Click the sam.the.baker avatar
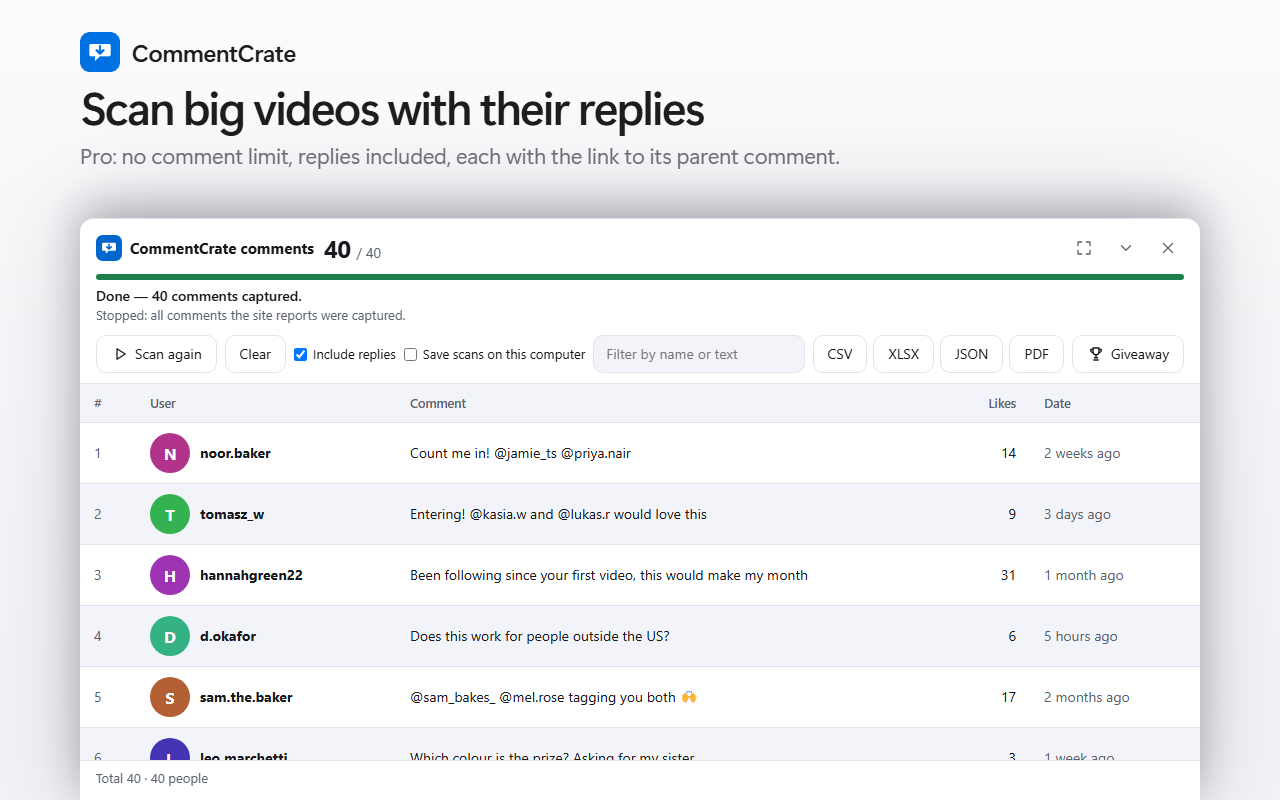The height and width of the screenshot is (800, 1280). [x=170, y=697]
